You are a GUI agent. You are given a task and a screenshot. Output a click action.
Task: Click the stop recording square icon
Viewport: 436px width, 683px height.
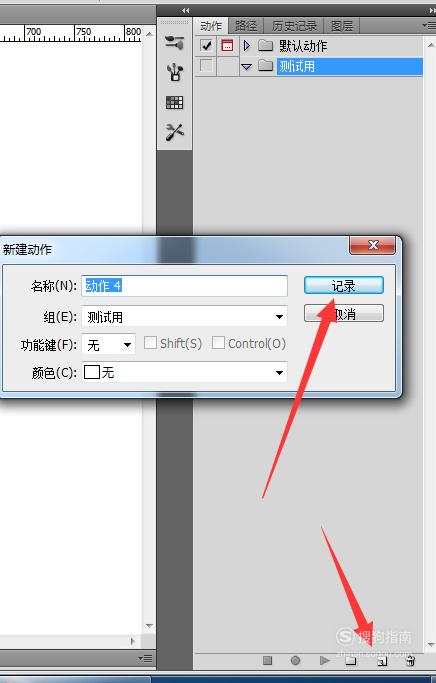[267, 661]
